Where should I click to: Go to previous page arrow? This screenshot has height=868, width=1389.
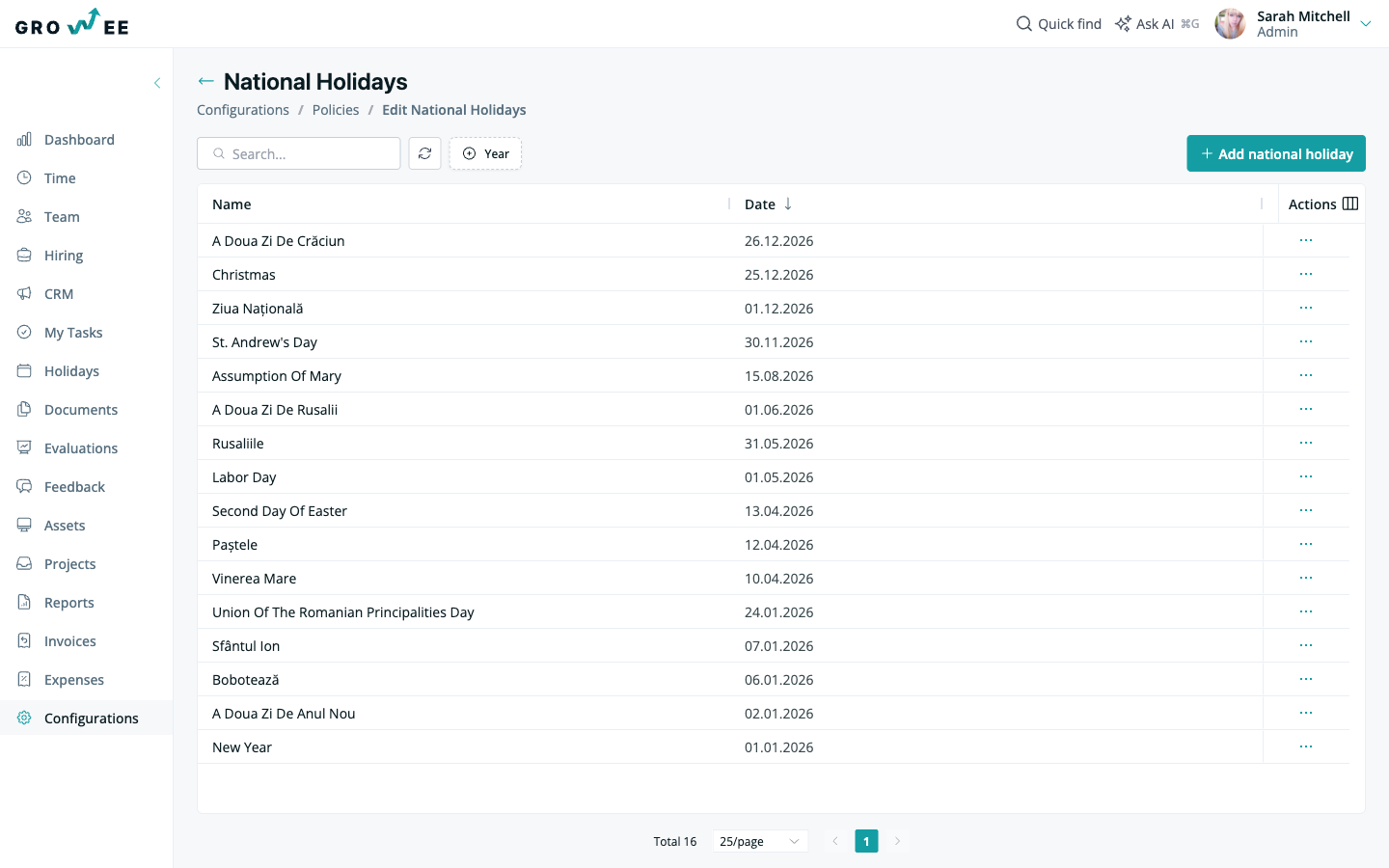tap(835, 841)
